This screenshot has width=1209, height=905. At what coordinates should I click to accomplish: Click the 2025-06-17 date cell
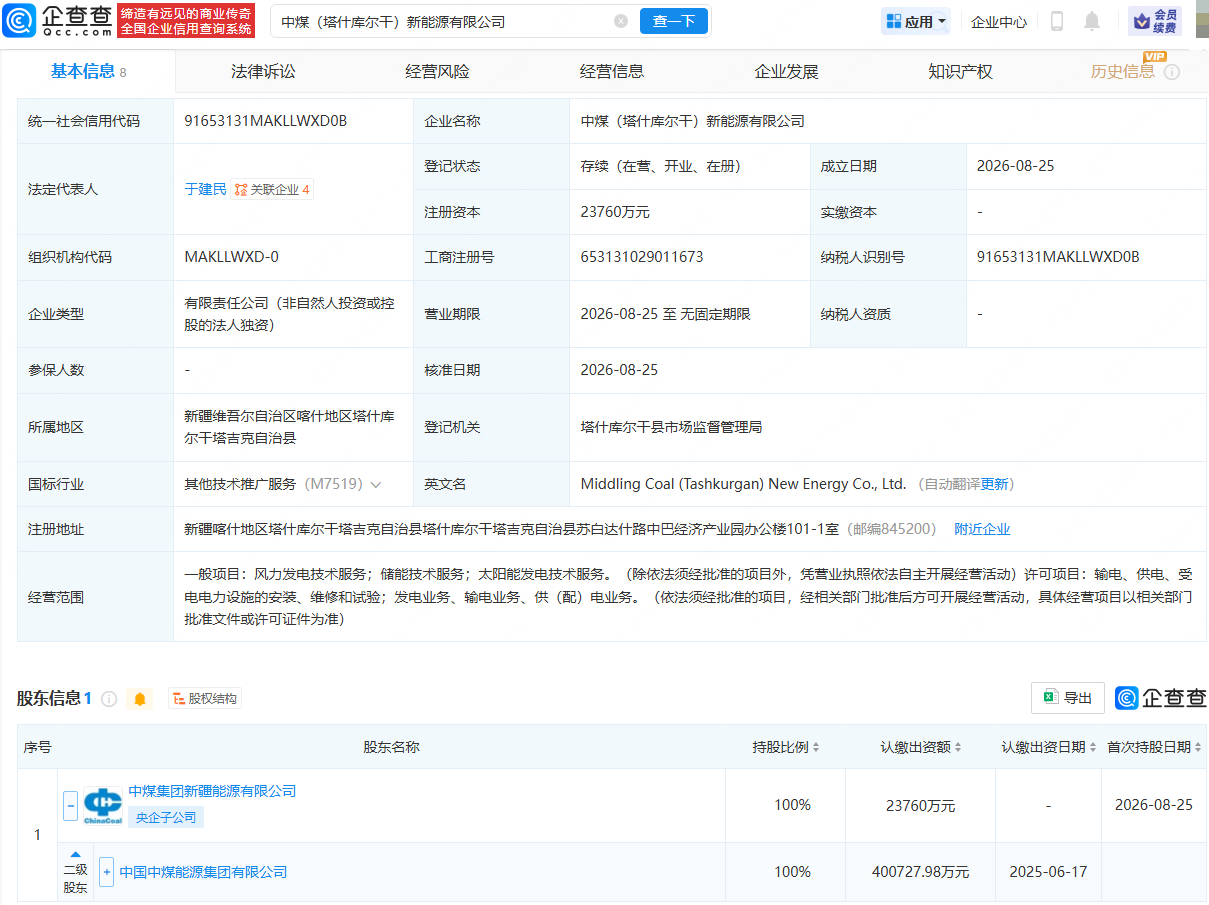point(1048,872)
